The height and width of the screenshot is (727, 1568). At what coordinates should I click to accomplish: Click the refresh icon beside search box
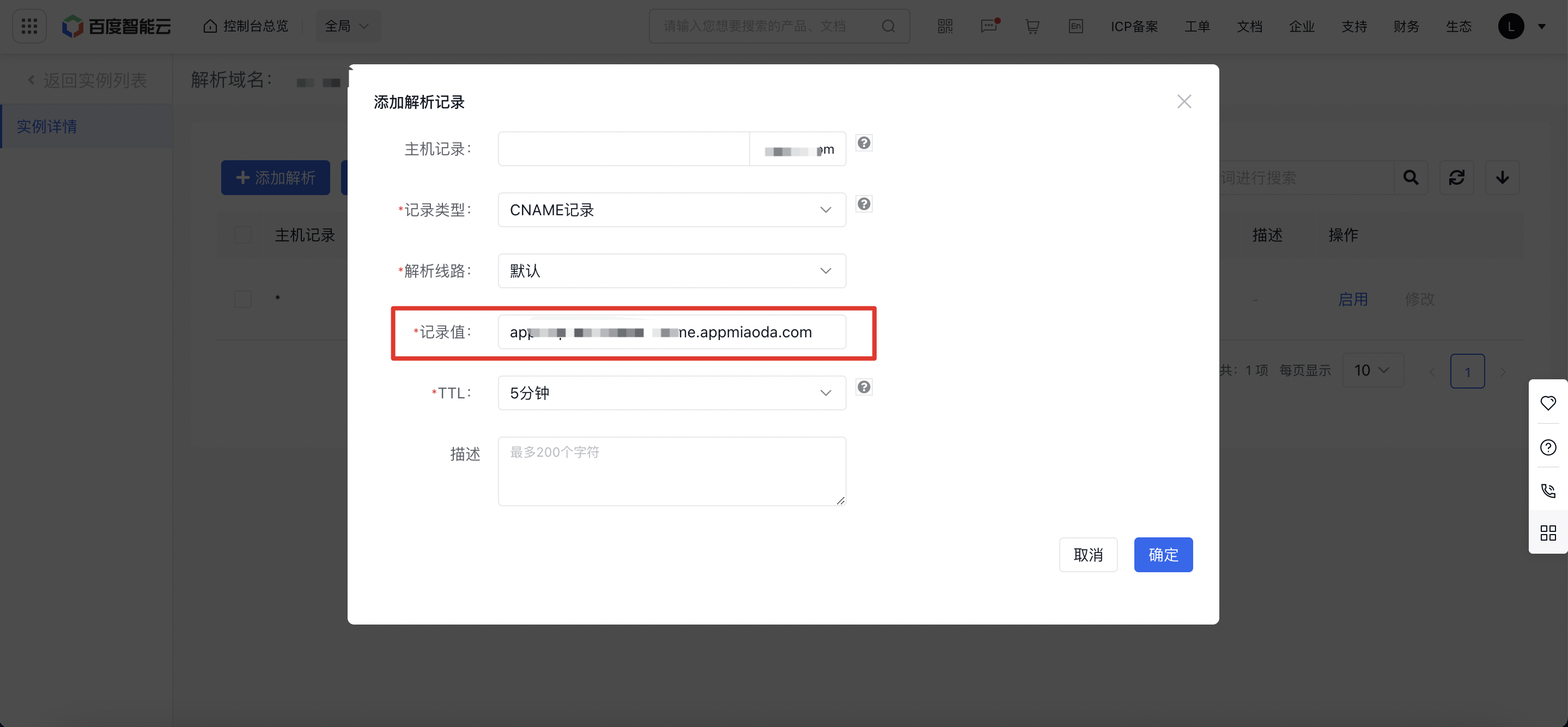1456,178
